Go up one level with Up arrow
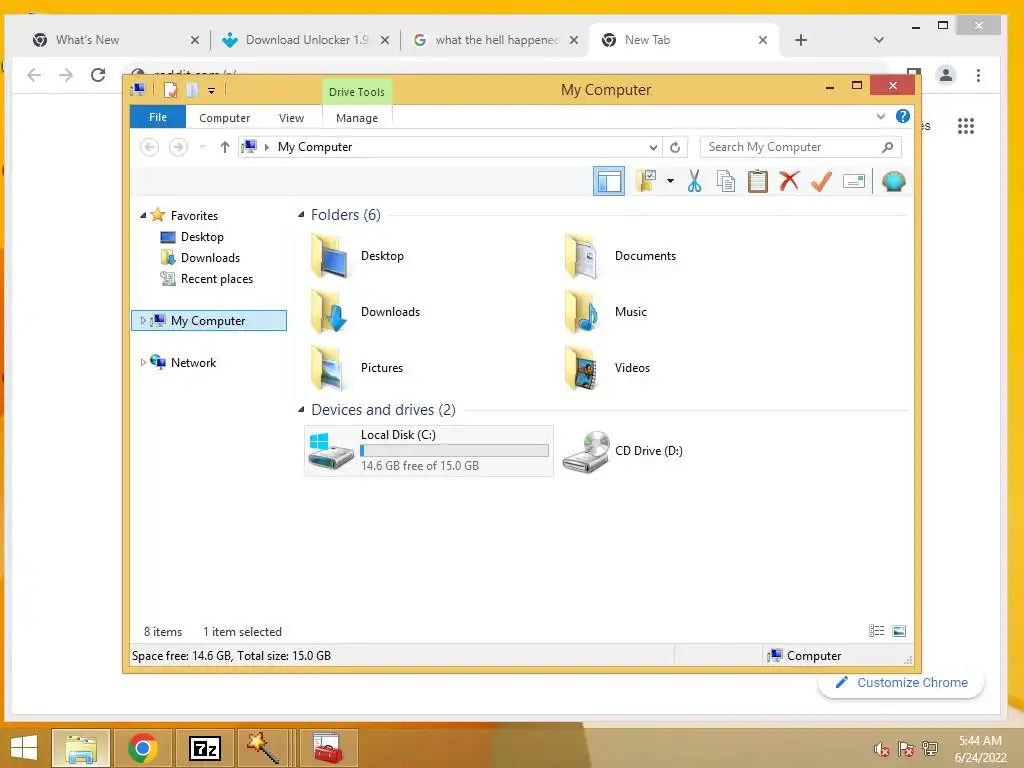This screenshot has width=1024, height=768. click(225, 147)
